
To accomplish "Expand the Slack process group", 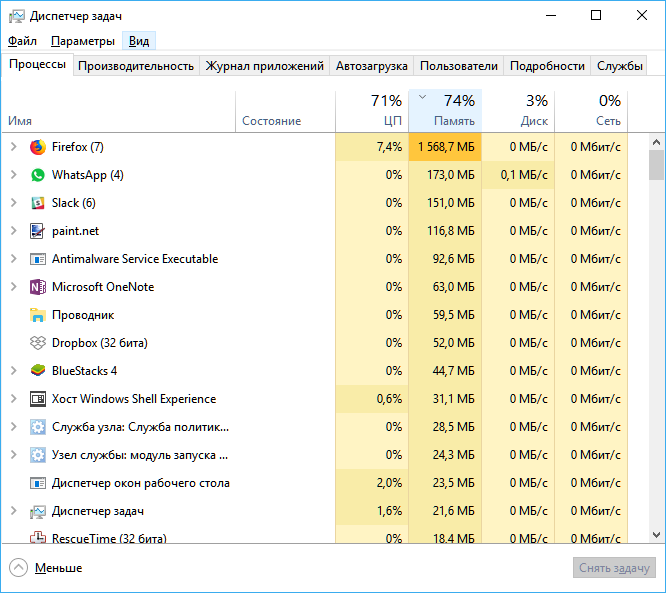I will point(13,203).
